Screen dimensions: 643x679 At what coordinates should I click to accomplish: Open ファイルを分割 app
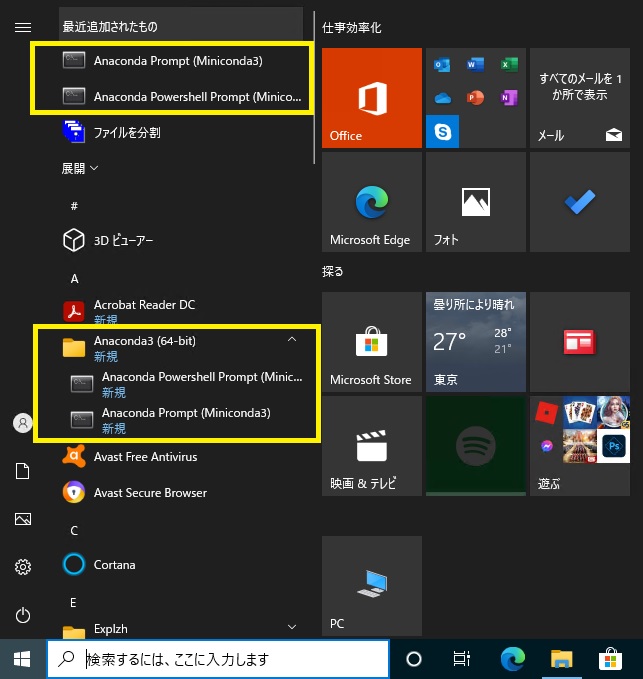click(182, 132)
